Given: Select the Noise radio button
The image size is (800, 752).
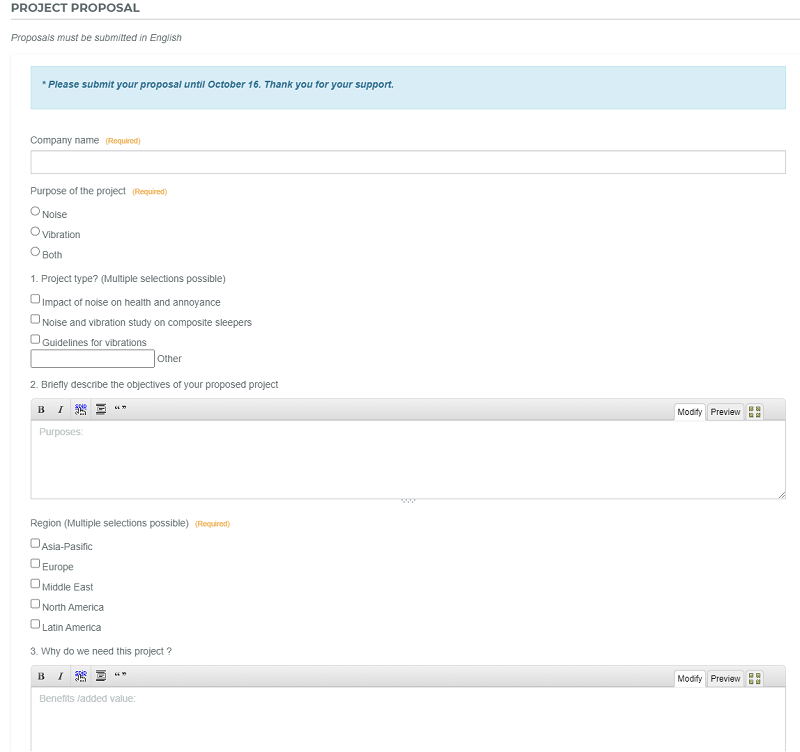Looking at the screenshot, I should (x=36, y=212).
